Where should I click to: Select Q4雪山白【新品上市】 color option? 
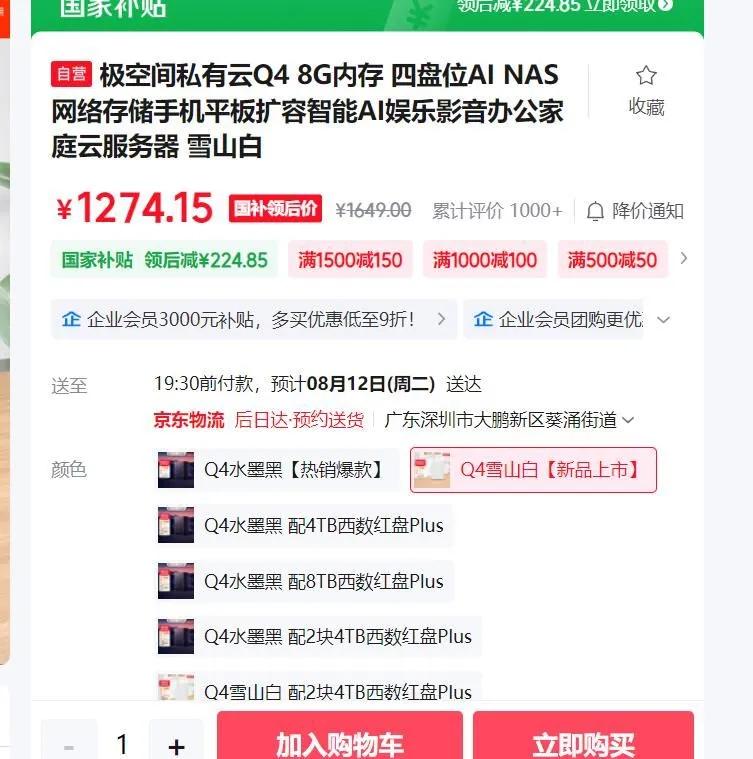click(x=533, y=470)
